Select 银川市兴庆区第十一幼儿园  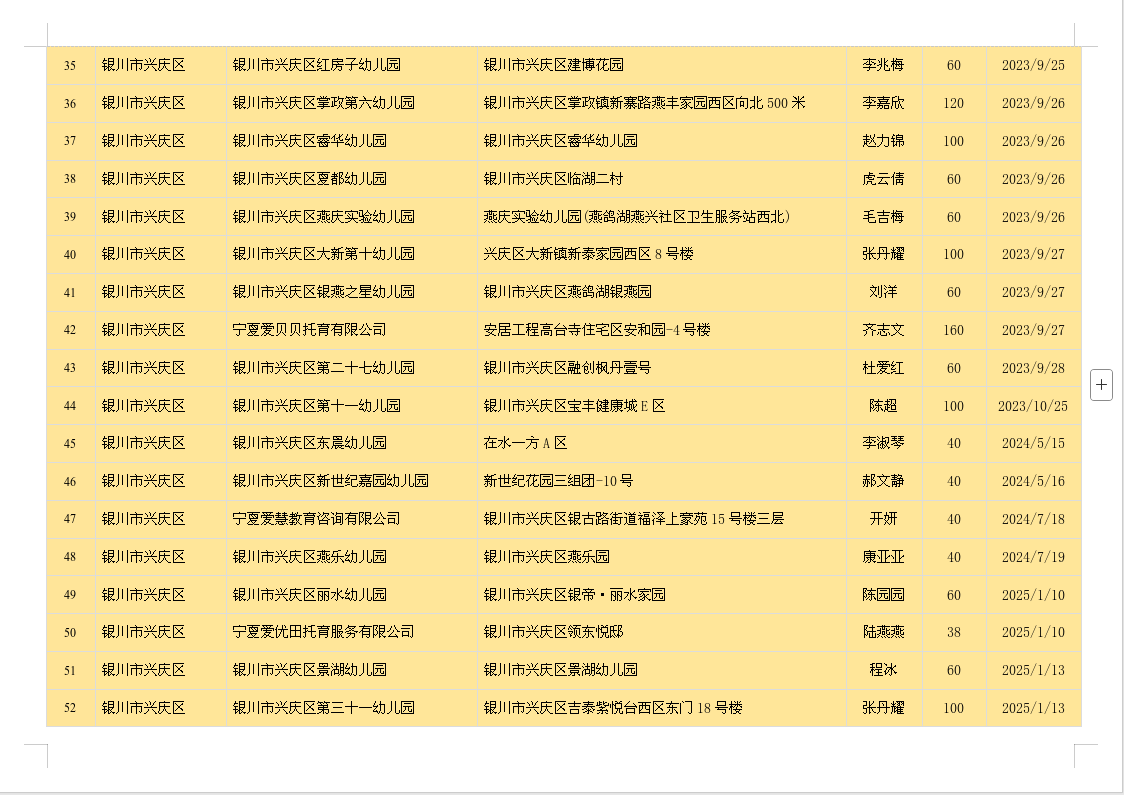click(x=316, y=406)
